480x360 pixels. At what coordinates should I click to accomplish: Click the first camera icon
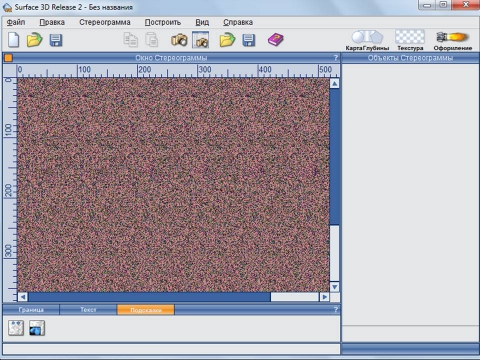coord(179,40)
